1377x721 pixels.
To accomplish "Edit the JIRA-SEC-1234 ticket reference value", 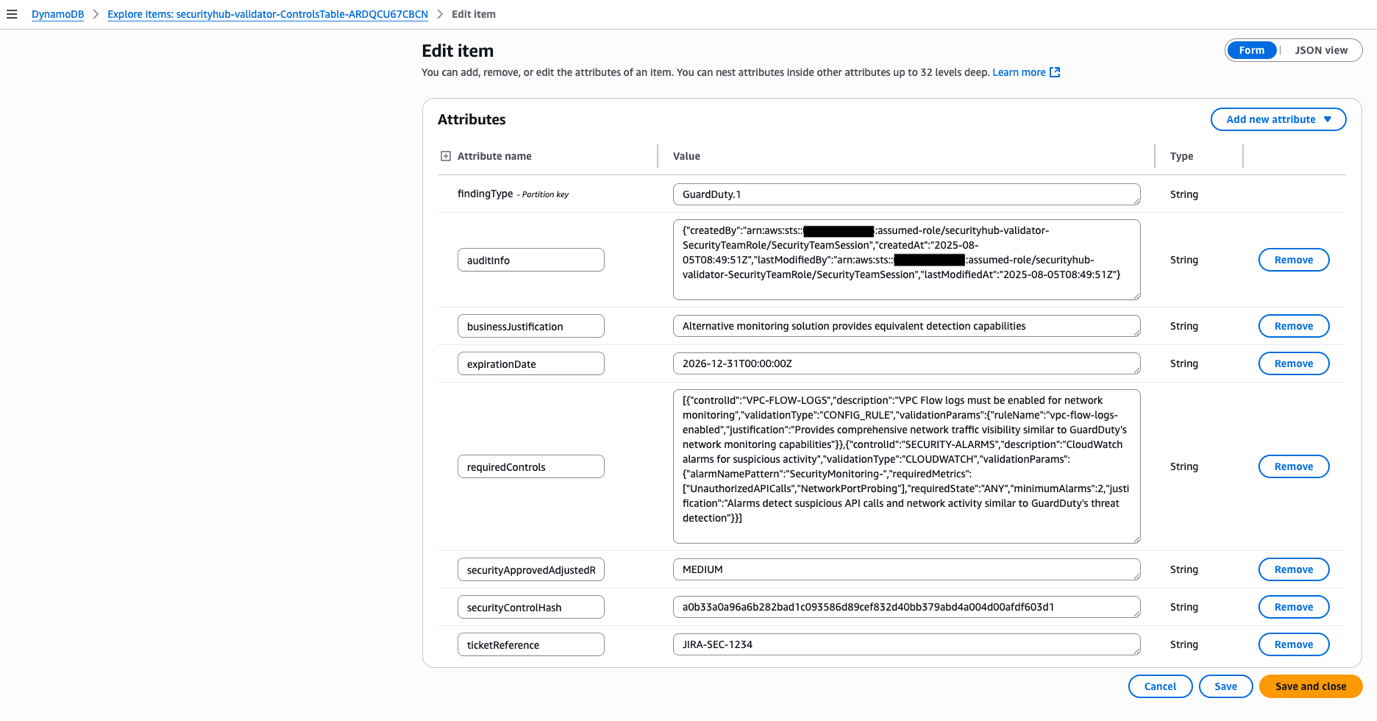I will [x=906, y=645].
